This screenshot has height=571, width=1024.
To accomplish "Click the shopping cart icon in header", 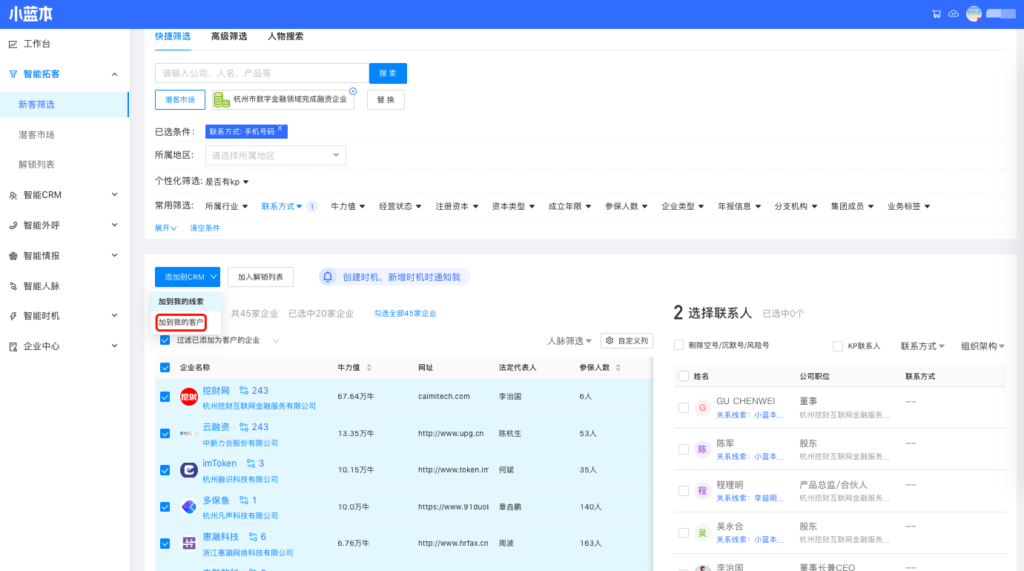I will click(x=937, y=14).
